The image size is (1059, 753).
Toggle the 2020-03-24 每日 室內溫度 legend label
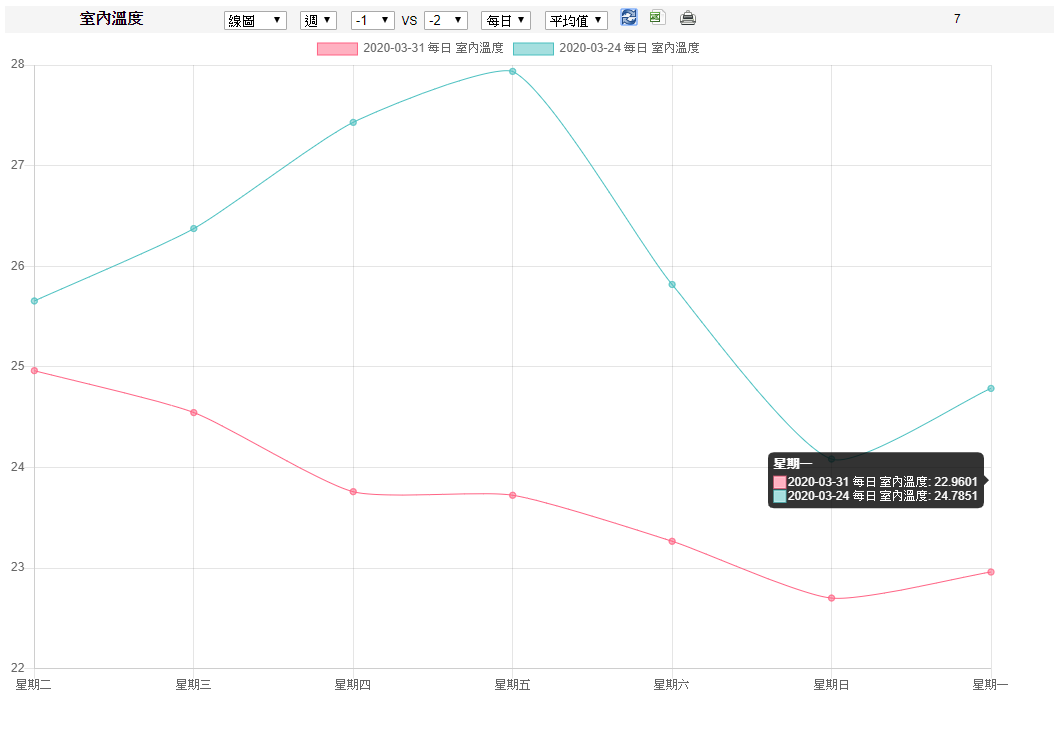[628, 48]
